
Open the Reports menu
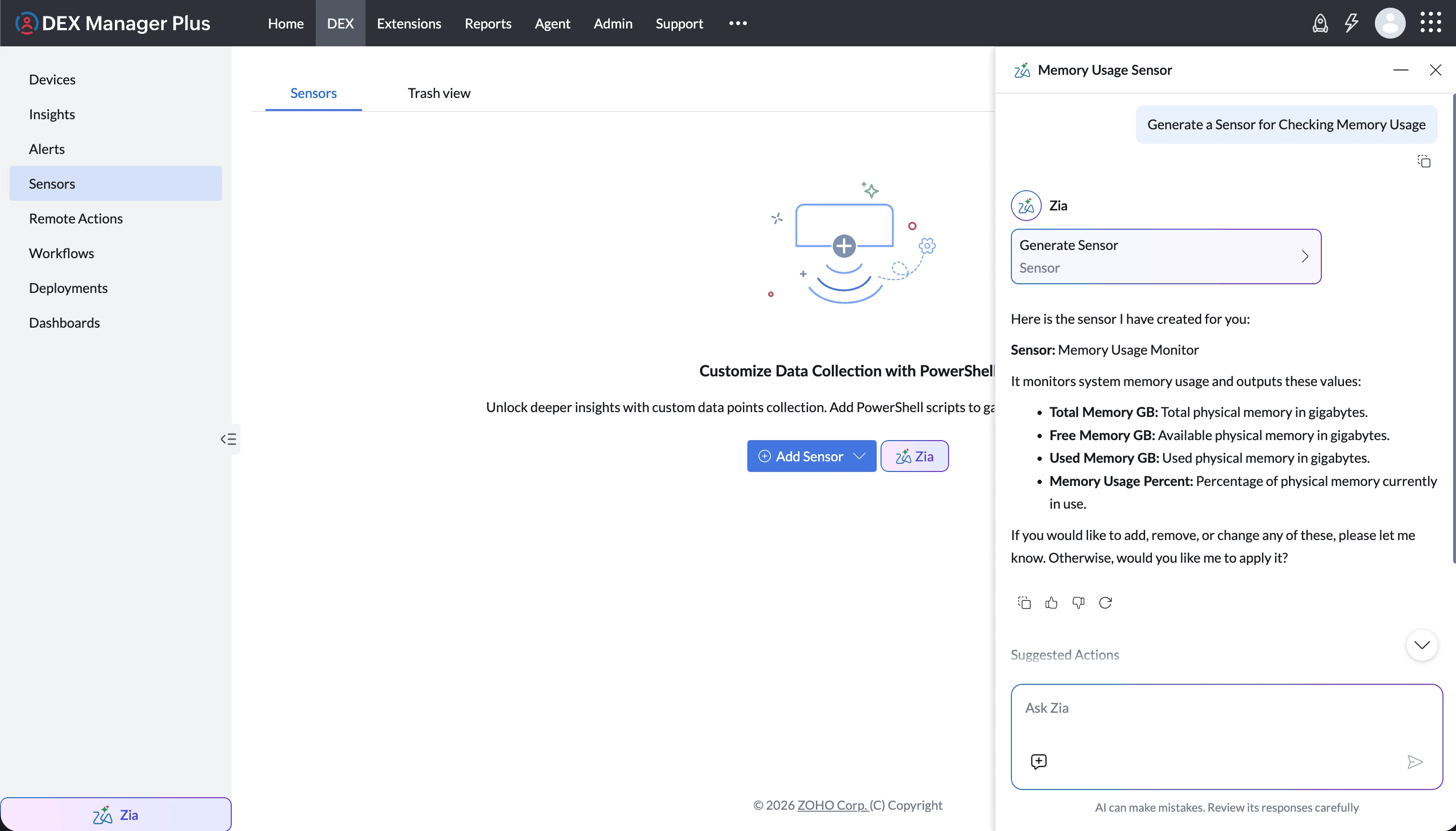click(488, 23)
